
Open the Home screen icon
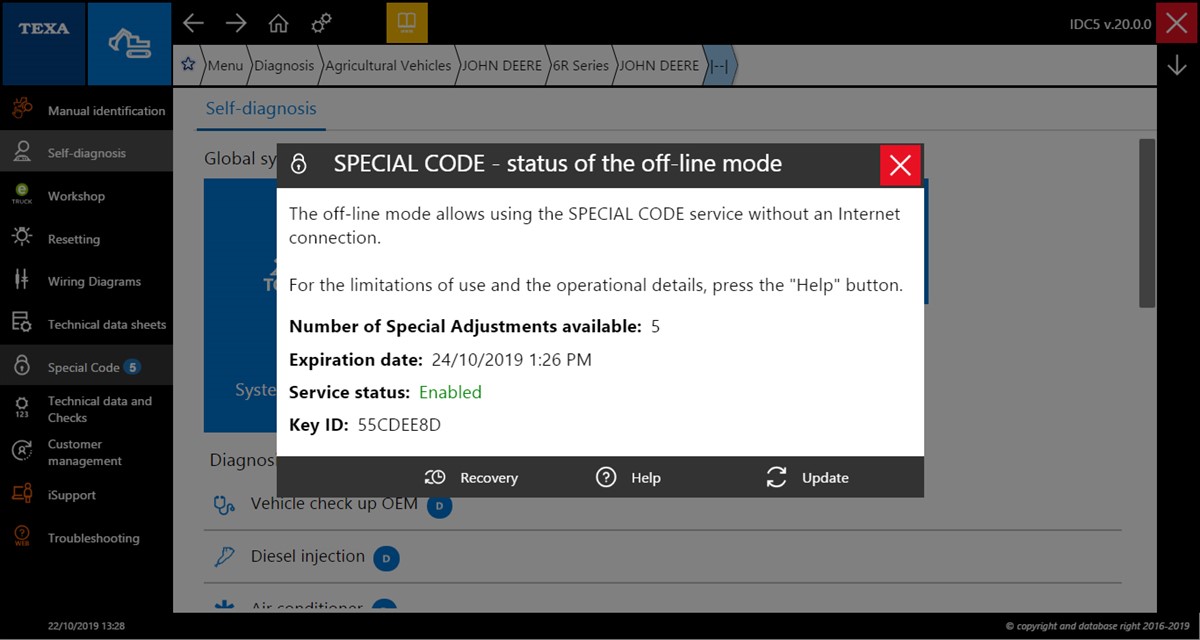click(279, 23)
